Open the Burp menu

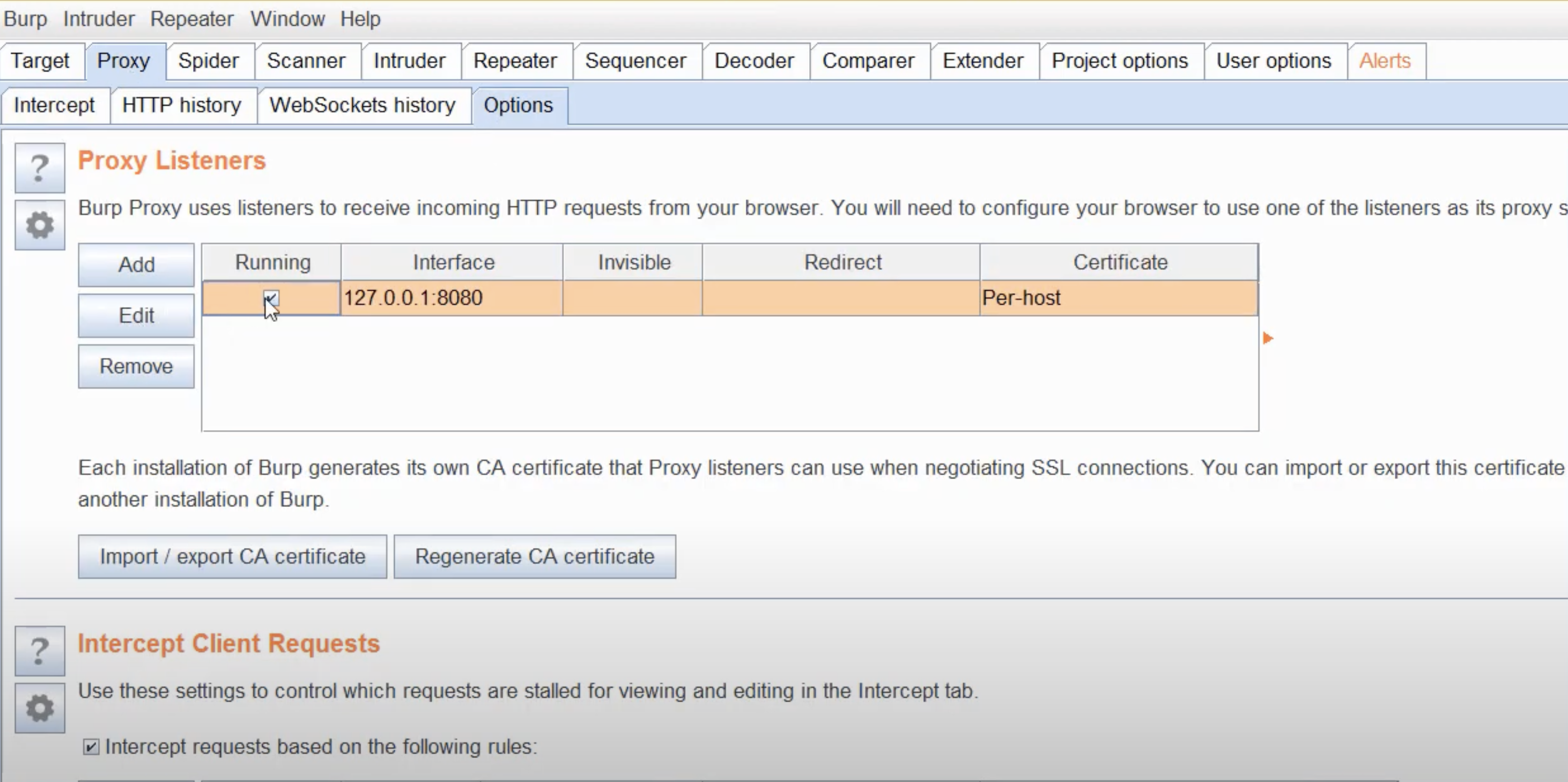pyautogui.click(x=25, y=19)
